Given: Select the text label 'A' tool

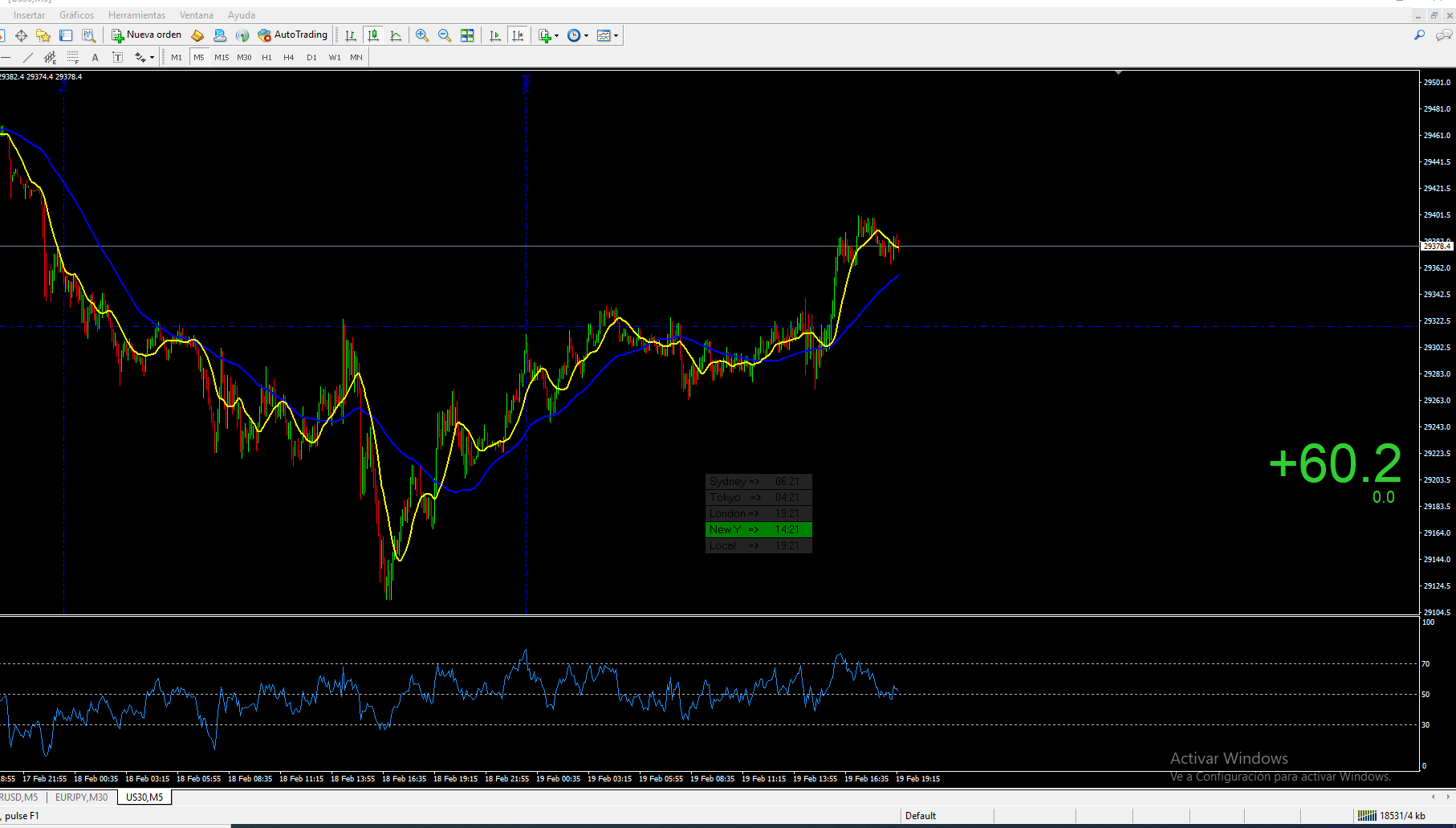Looking at the screenshot, I should coord(95,57).
